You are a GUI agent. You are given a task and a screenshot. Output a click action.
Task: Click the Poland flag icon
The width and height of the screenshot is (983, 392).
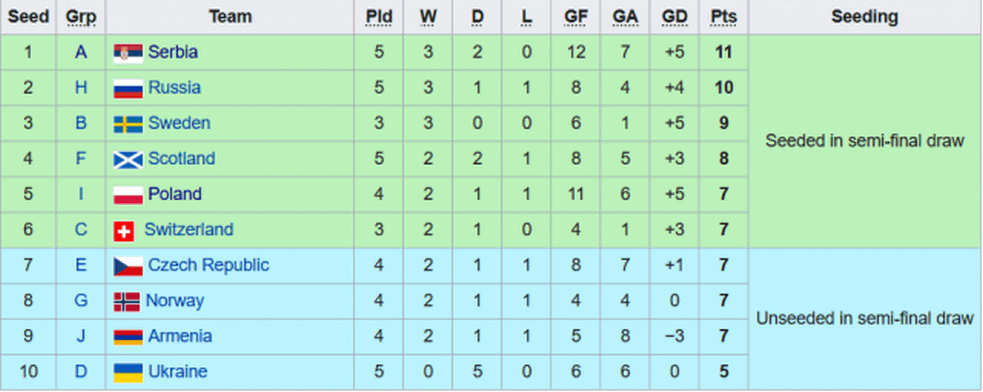coord(129,195)
